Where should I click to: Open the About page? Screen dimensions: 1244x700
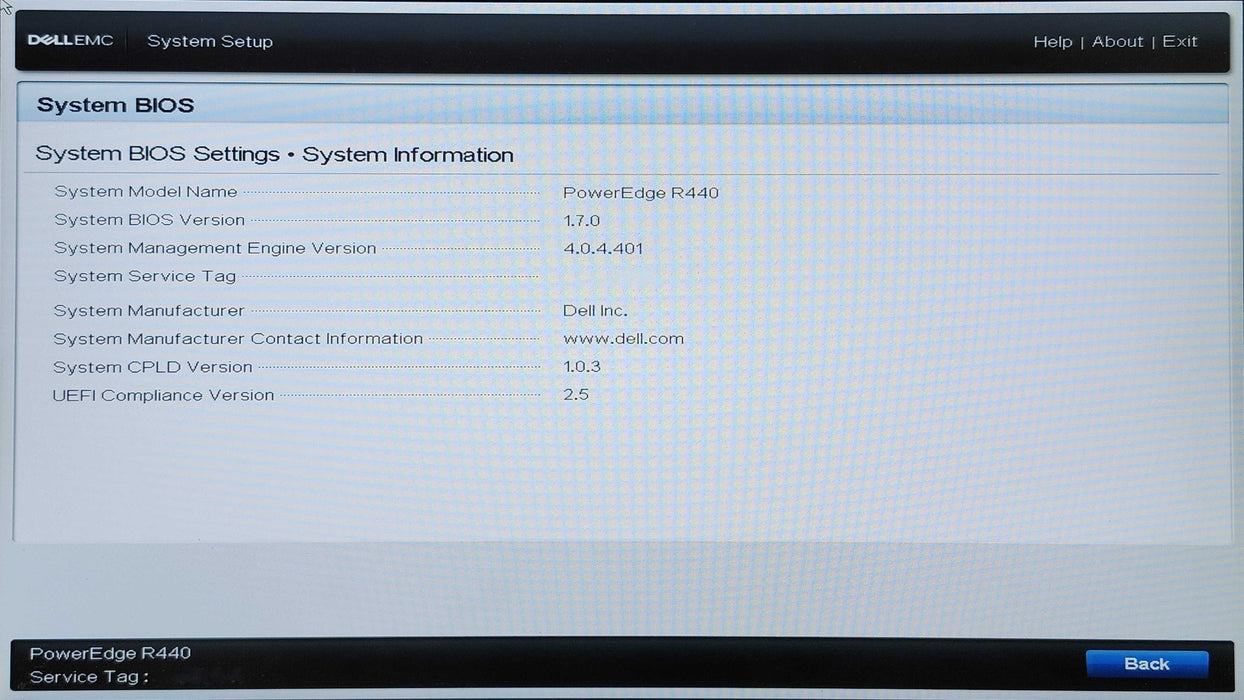click(x=1117, y=41)
